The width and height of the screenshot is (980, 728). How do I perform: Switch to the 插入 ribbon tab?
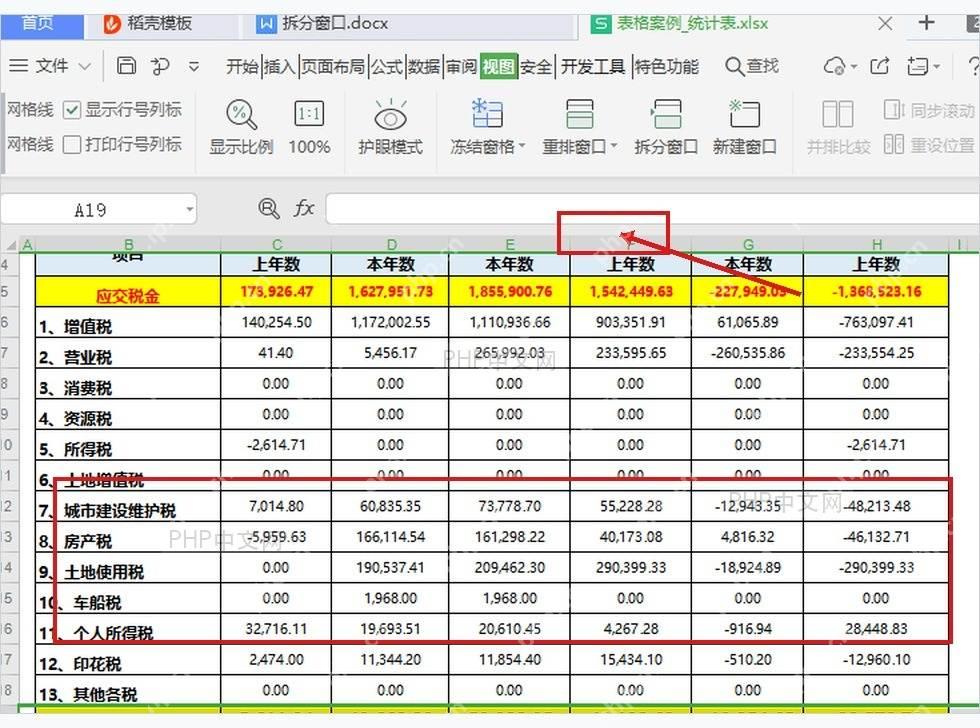coord(279,66)
